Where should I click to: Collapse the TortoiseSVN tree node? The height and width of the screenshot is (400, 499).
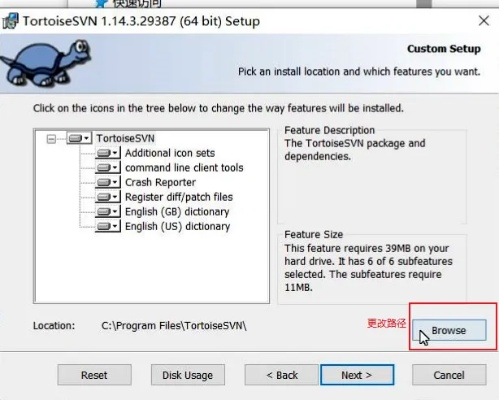(51, 139)
